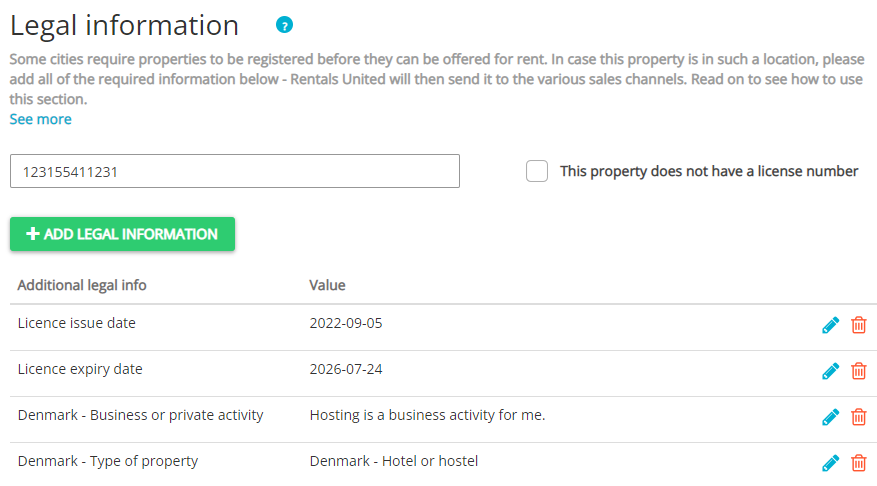Screen dimensions: 877x486
Task: Click the license number input field
Action: (234, 171)
